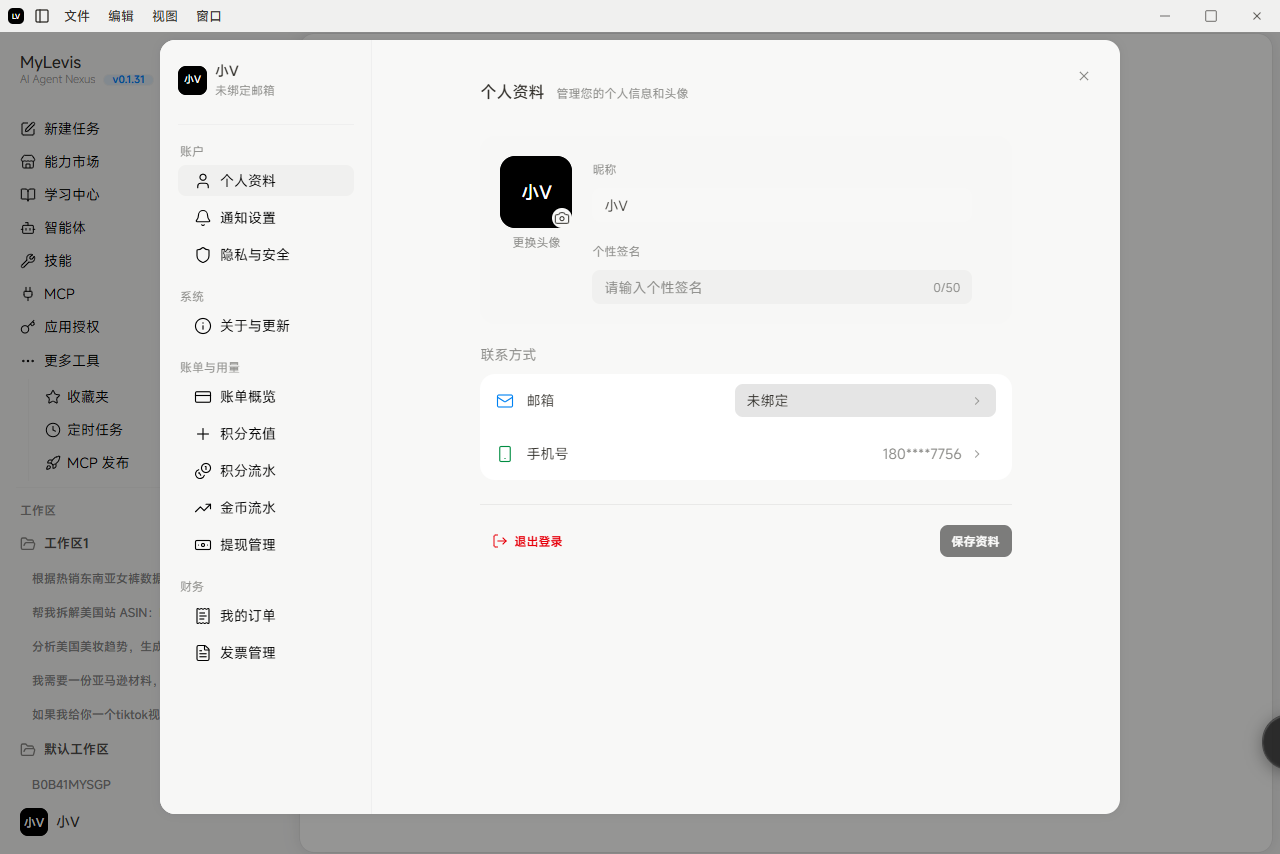Image resolution: width=1280 pixels, height=854 pixels.
Task: Click the large 小V avatar image
Action: pos(536,192)
